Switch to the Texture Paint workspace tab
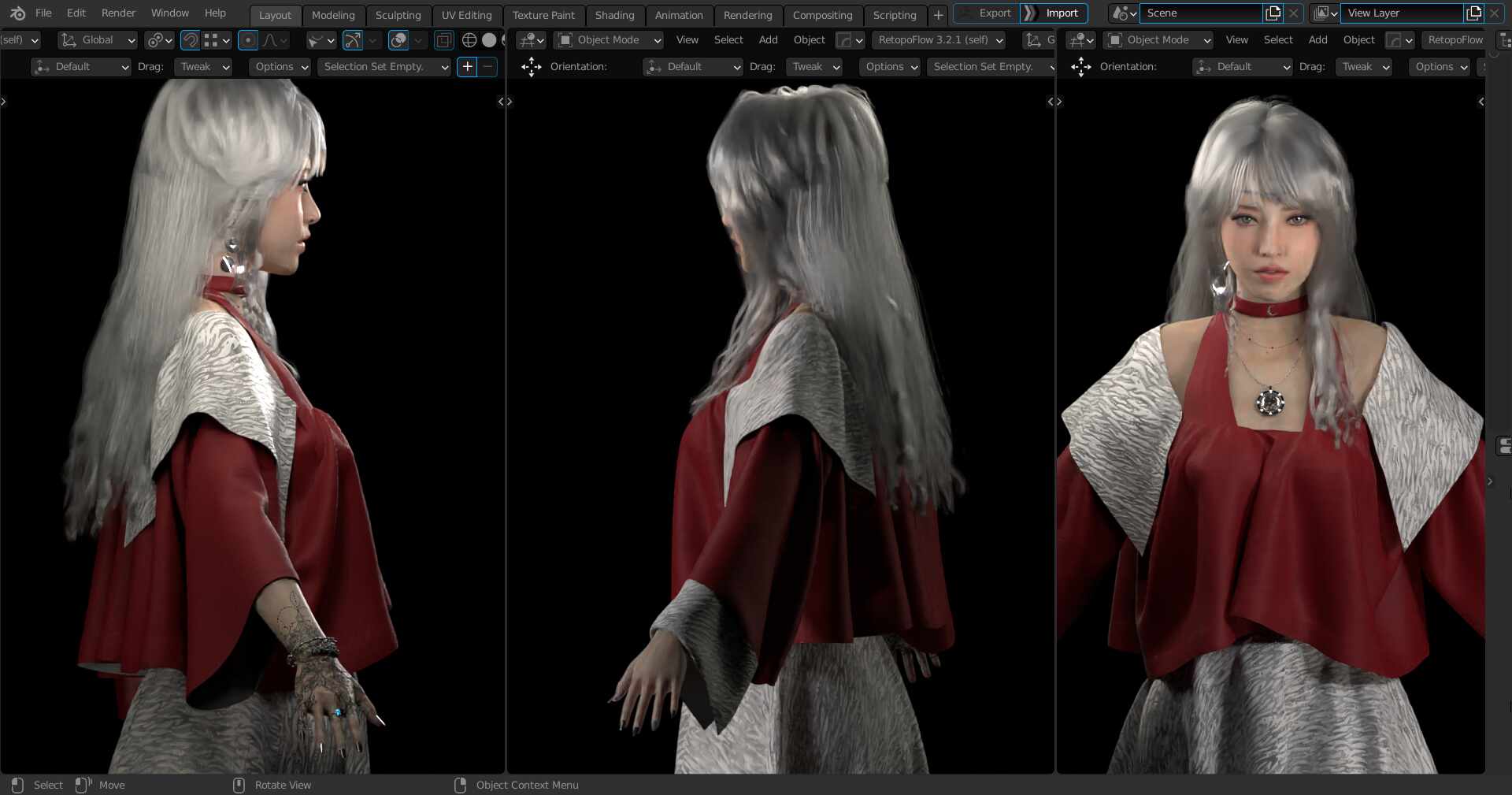Image resolution: width=1512 pixels, height=795 pixels. point(543,15)
